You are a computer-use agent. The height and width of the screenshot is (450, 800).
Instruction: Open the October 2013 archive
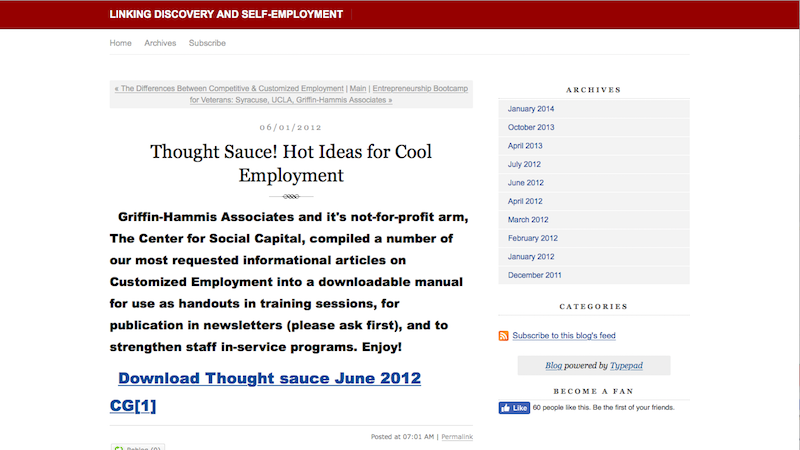pyautogui.click(x=531, y=127)
